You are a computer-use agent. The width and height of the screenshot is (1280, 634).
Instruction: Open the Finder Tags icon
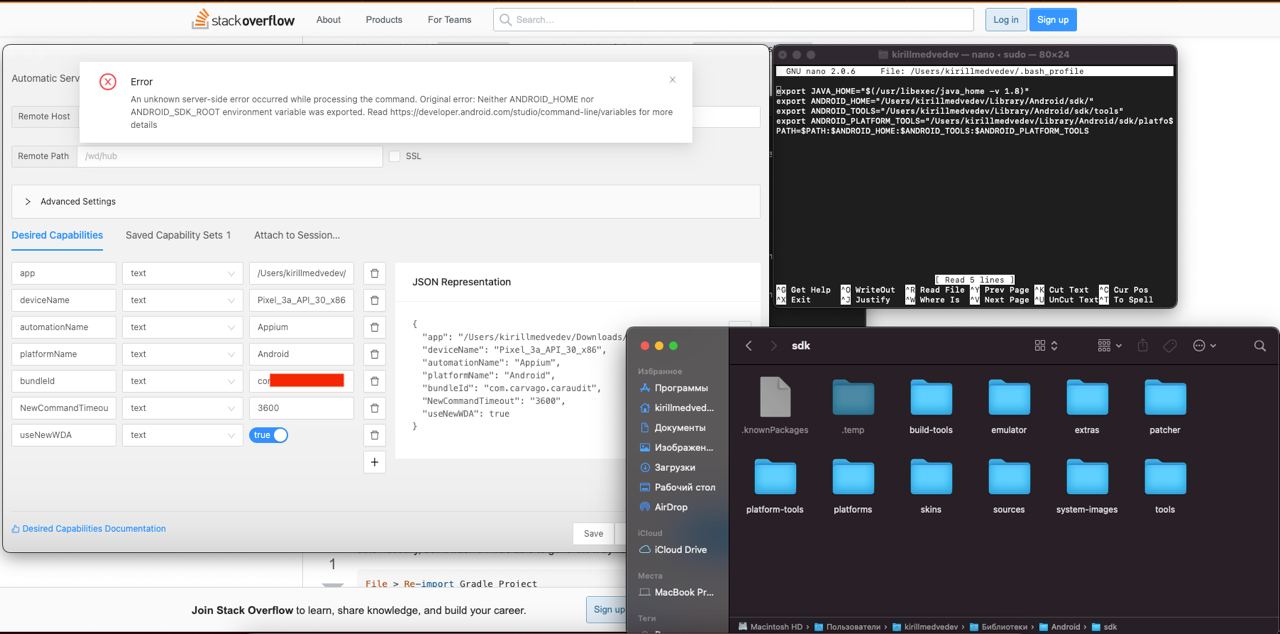point(1169,345)
